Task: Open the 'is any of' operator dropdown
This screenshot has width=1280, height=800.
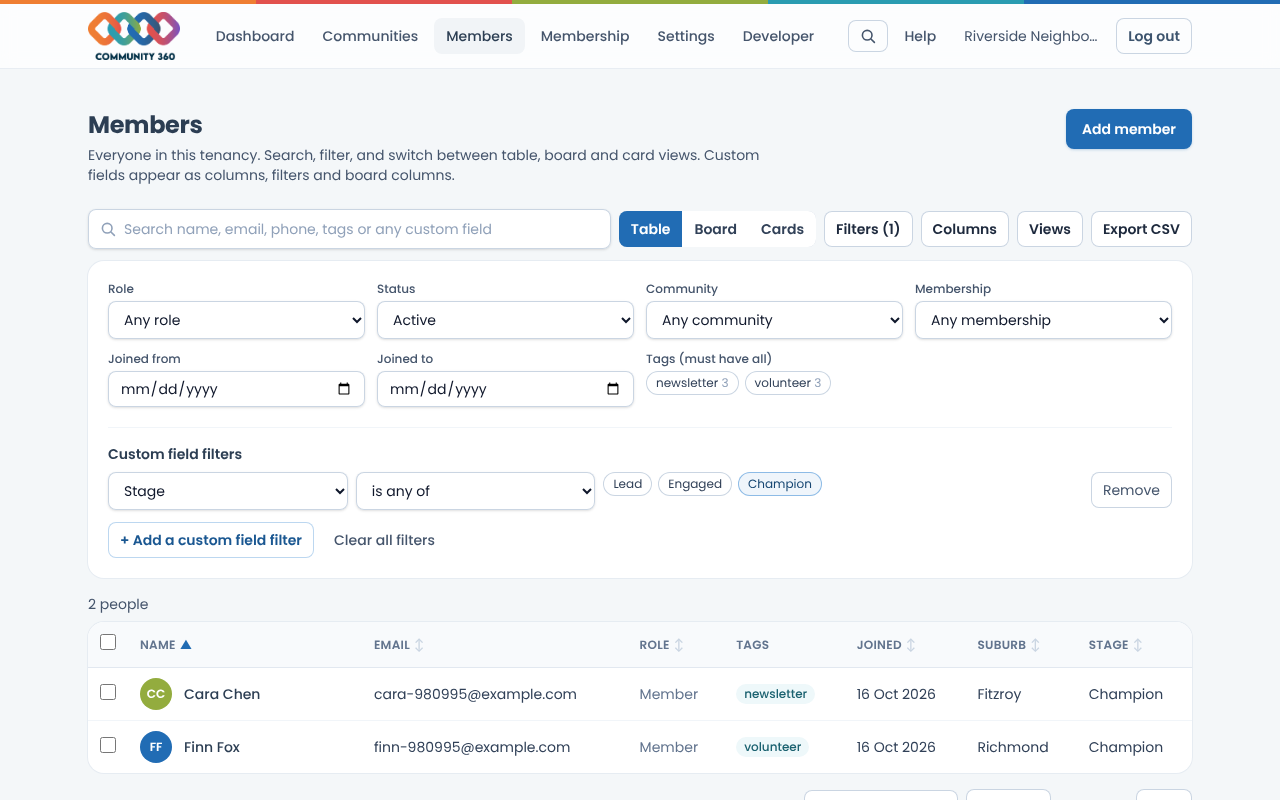Action: (475, 491)
